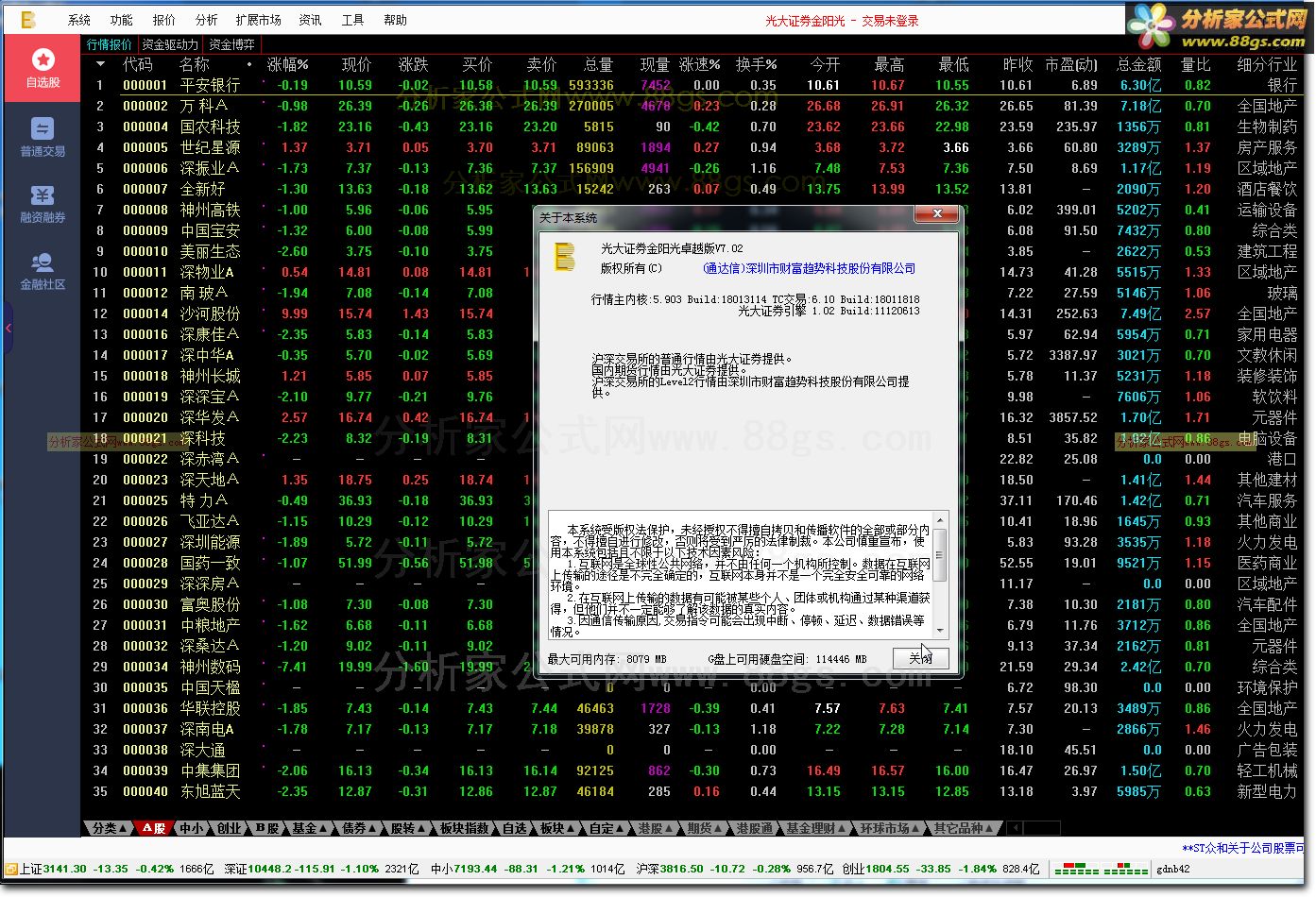
Task: Expand the 债券 bottom tab menu
Action: 359,828
